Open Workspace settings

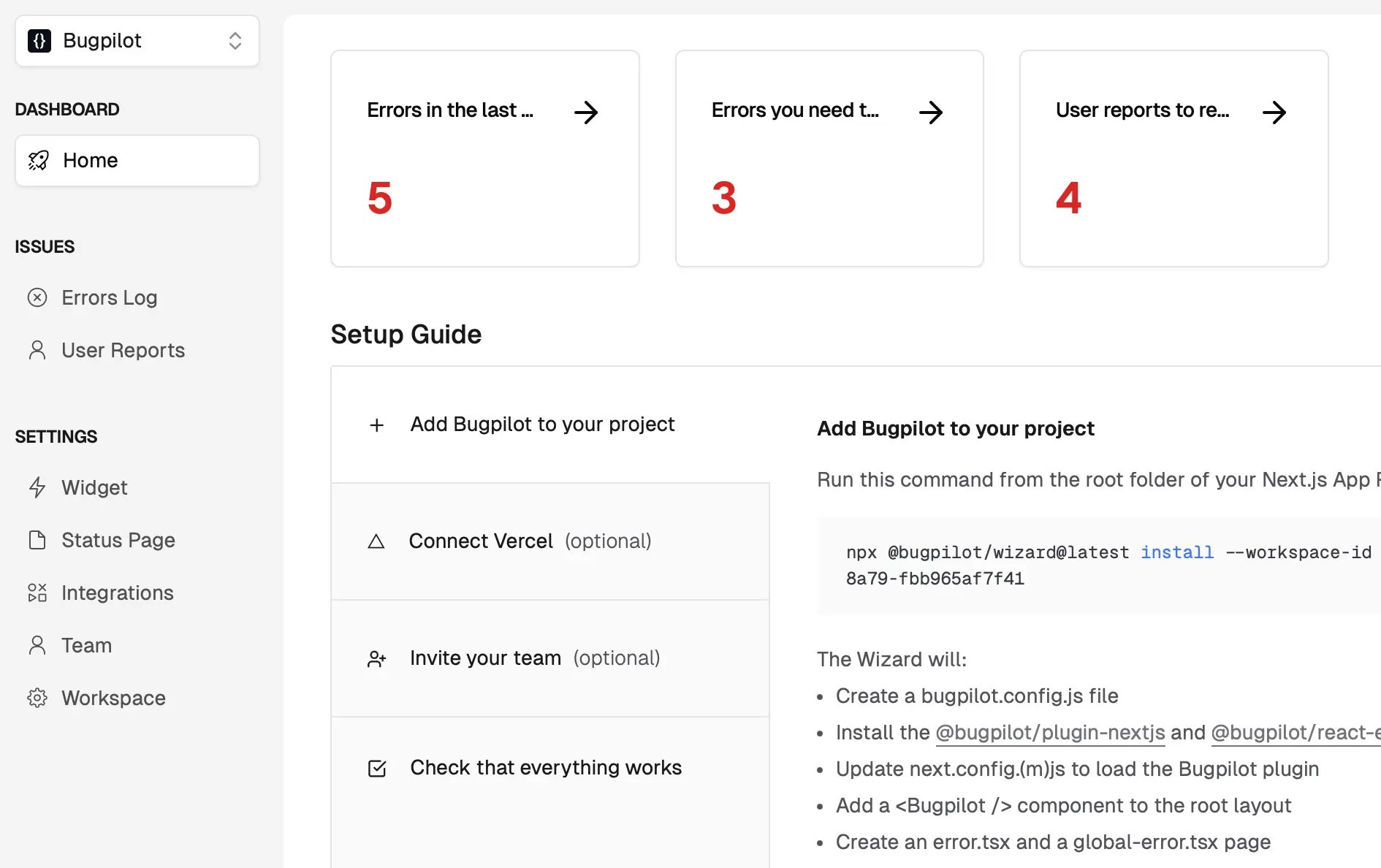point(113,698)
